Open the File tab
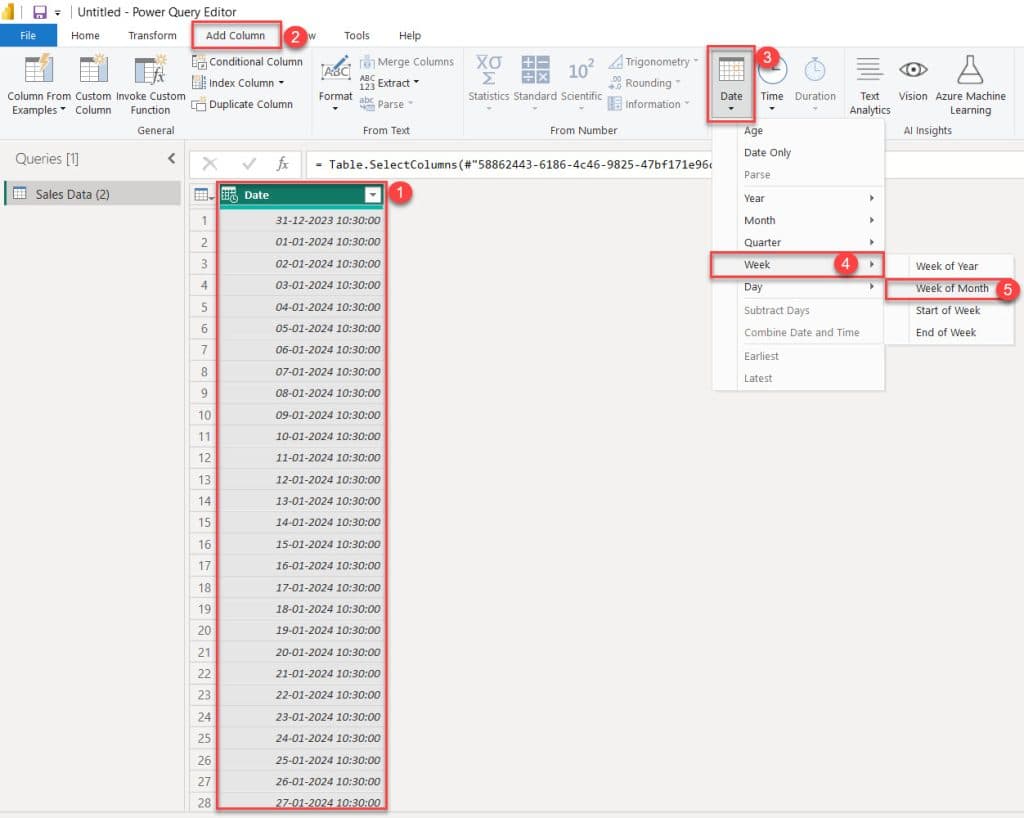Screen dimensions: 1024x818 coord(28,35)
